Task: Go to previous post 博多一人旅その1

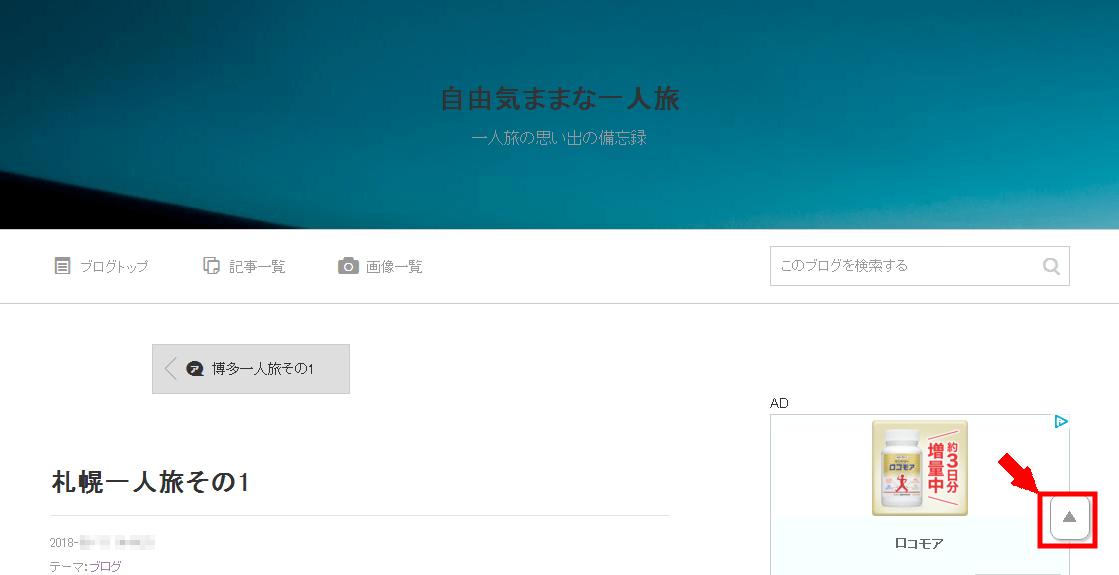Action: [x=250, y=369]
